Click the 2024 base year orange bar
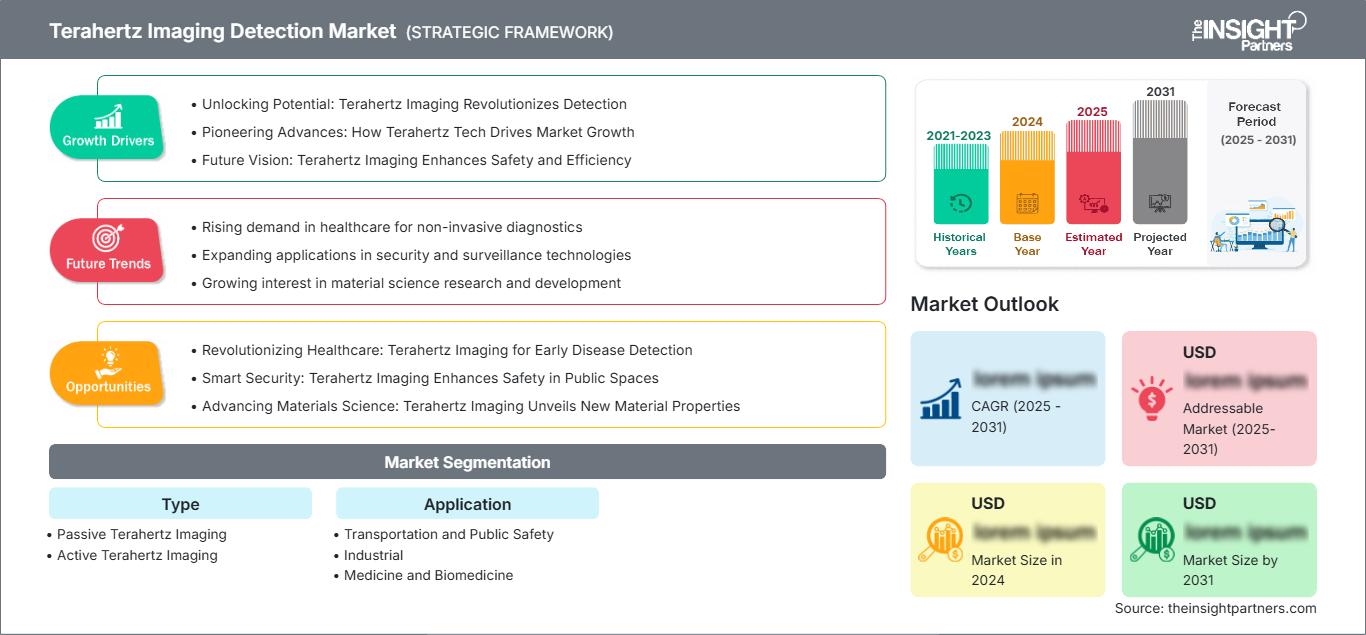This screenshot has width=1366, height=635. 1027,177
